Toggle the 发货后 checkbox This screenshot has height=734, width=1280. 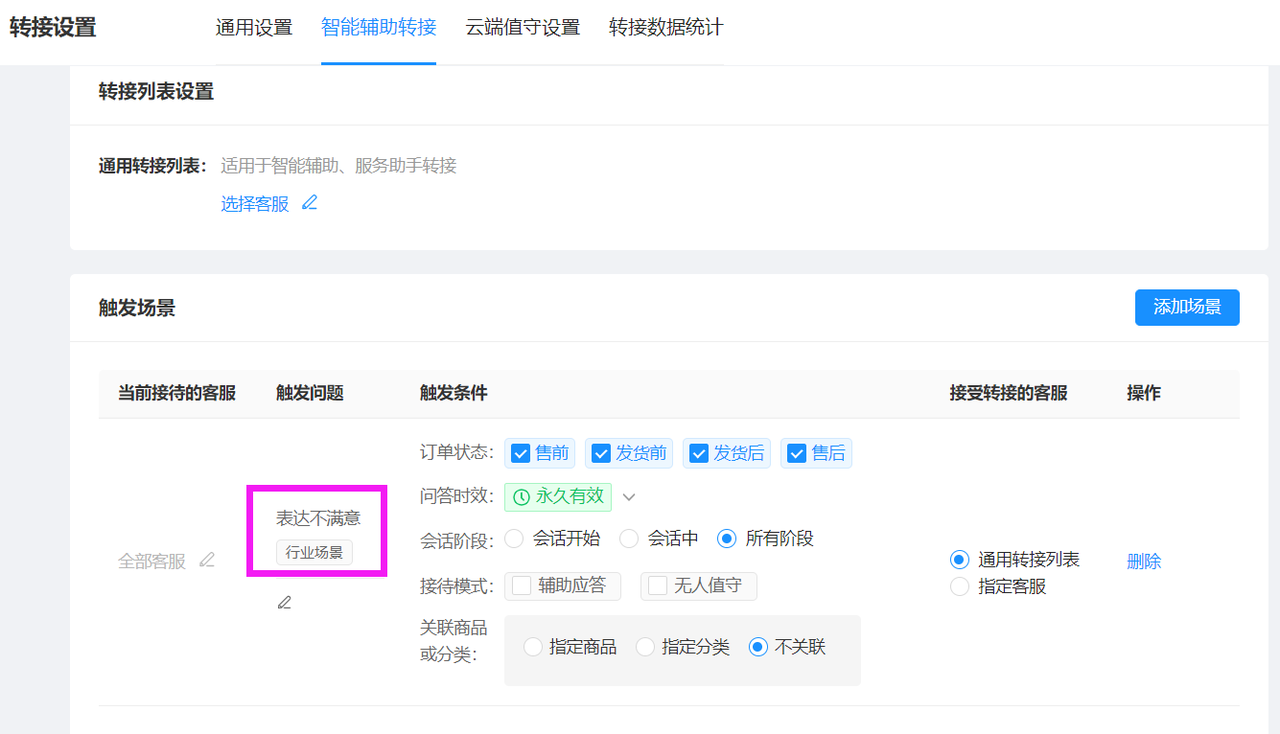click(x=699, y=454)
